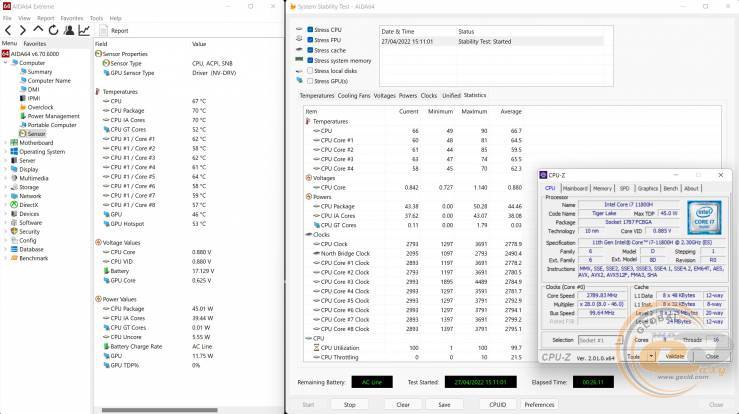Expand the Storage node
Image resolution: width=739 pixels, height=414 pixels.
[6, 187]
